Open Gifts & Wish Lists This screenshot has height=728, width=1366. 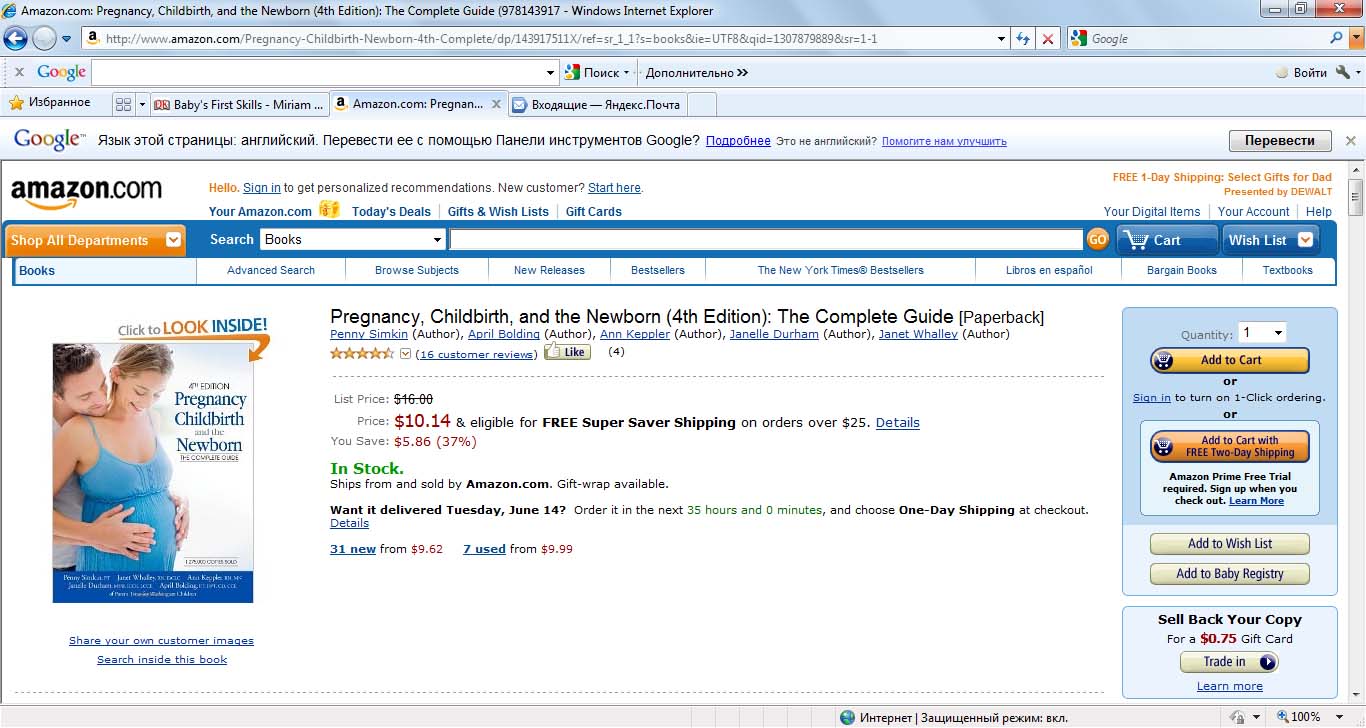pos(498,212)
